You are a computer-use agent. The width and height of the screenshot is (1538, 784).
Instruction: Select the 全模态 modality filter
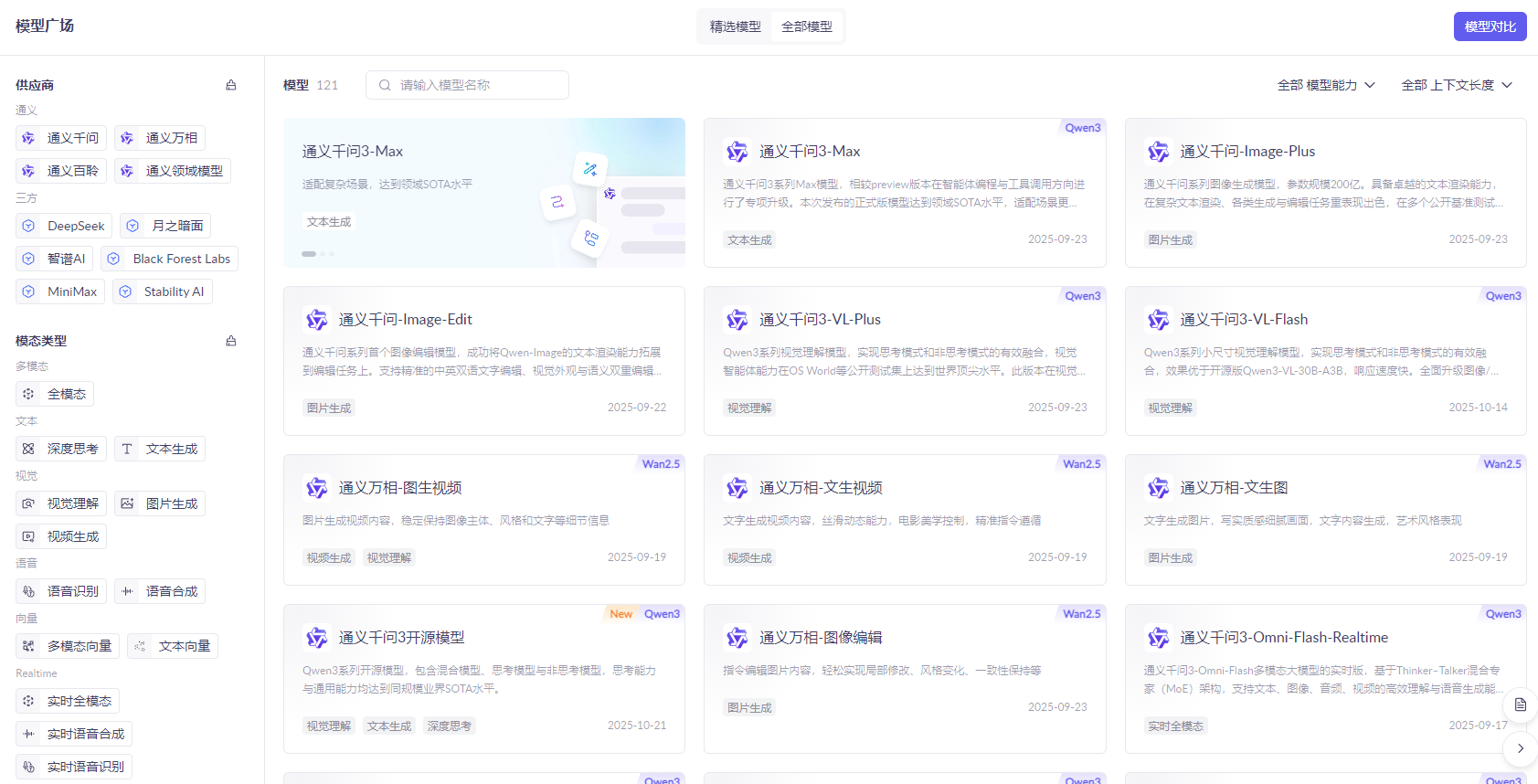point(55,394)
